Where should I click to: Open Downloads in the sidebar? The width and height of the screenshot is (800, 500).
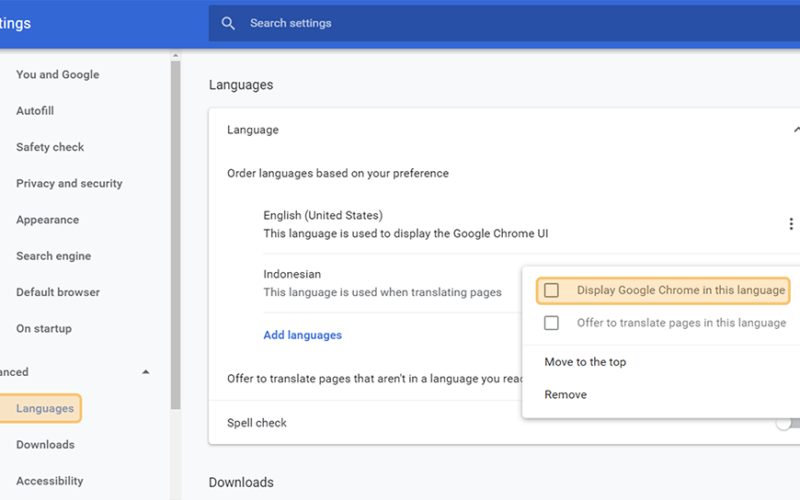(x=45, y=444)
